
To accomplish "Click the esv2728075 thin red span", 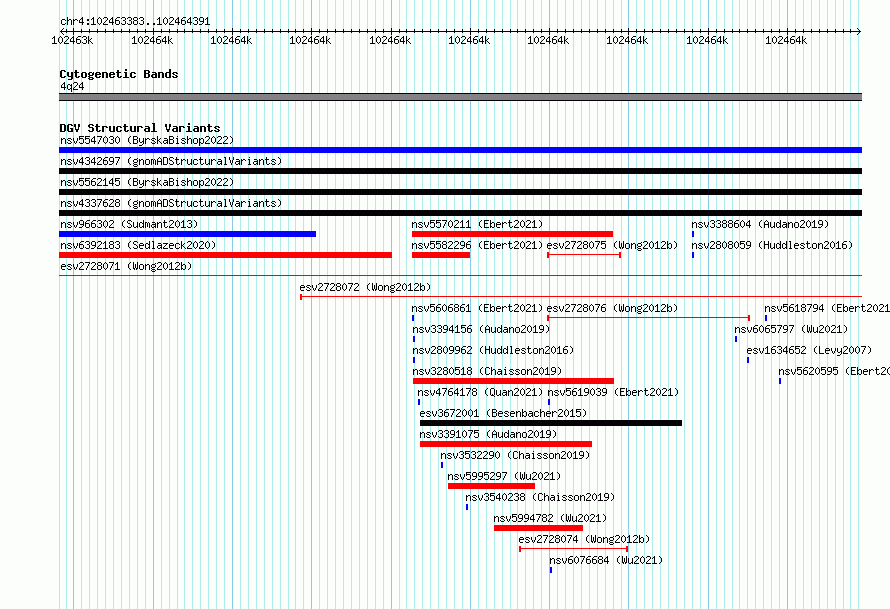I will [x=584, y=255].
